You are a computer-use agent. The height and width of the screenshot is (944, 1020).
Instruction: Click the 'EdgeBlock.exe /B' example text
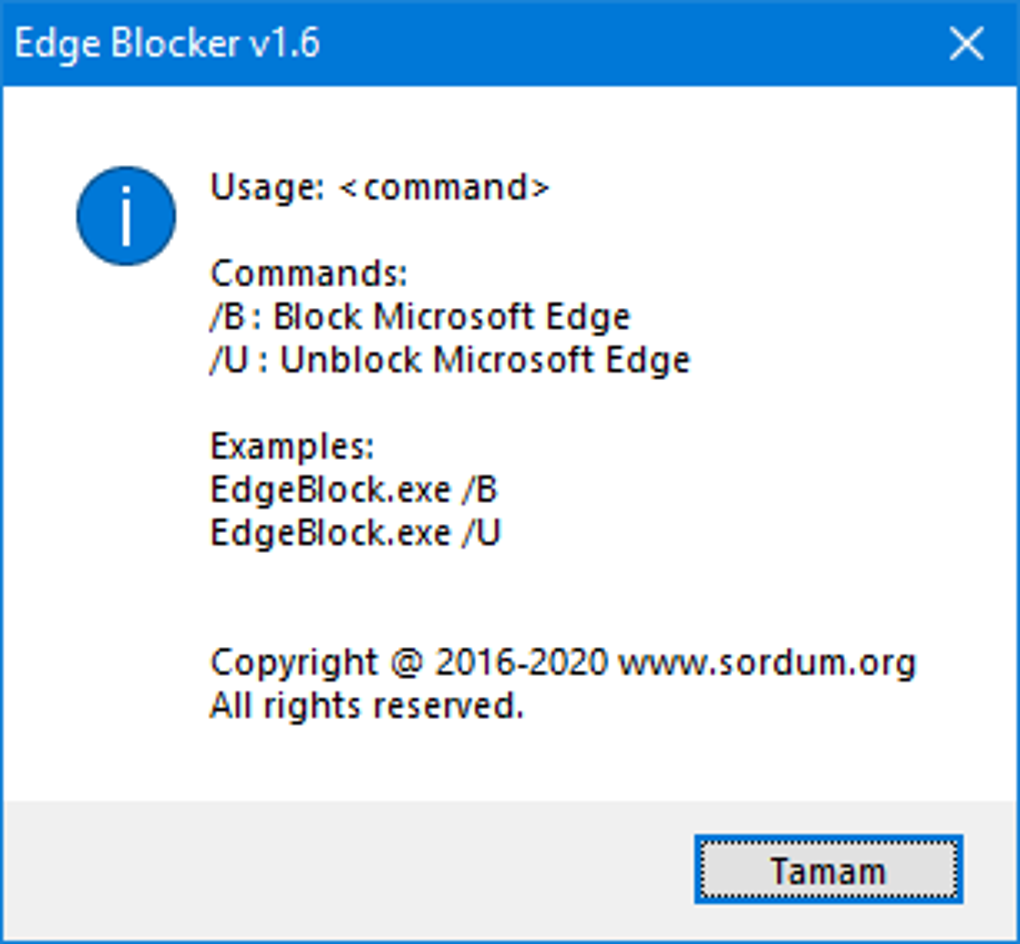tap(354, 489)
